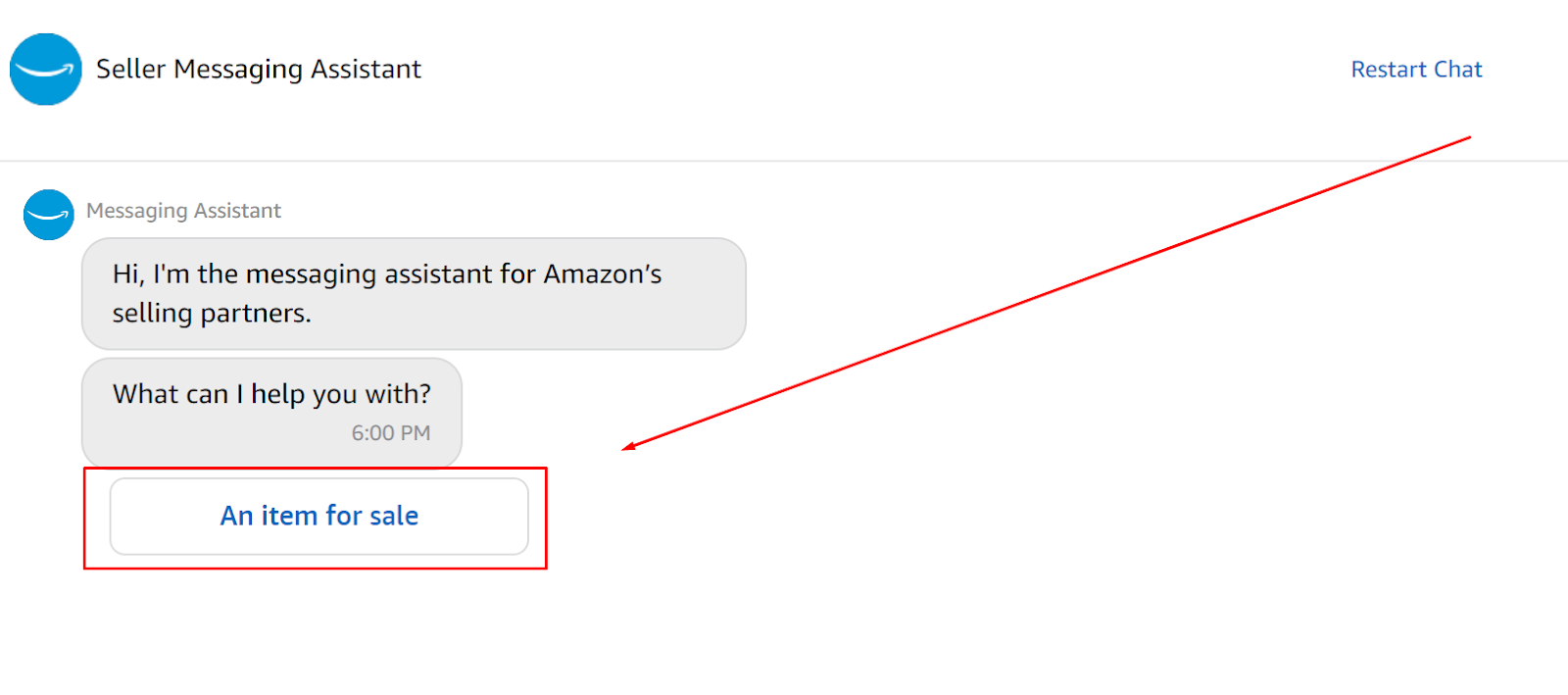Click the gray "Messaging Assistant" sender name
This screenshot has height=695, width=1568.
coord(183,211)
